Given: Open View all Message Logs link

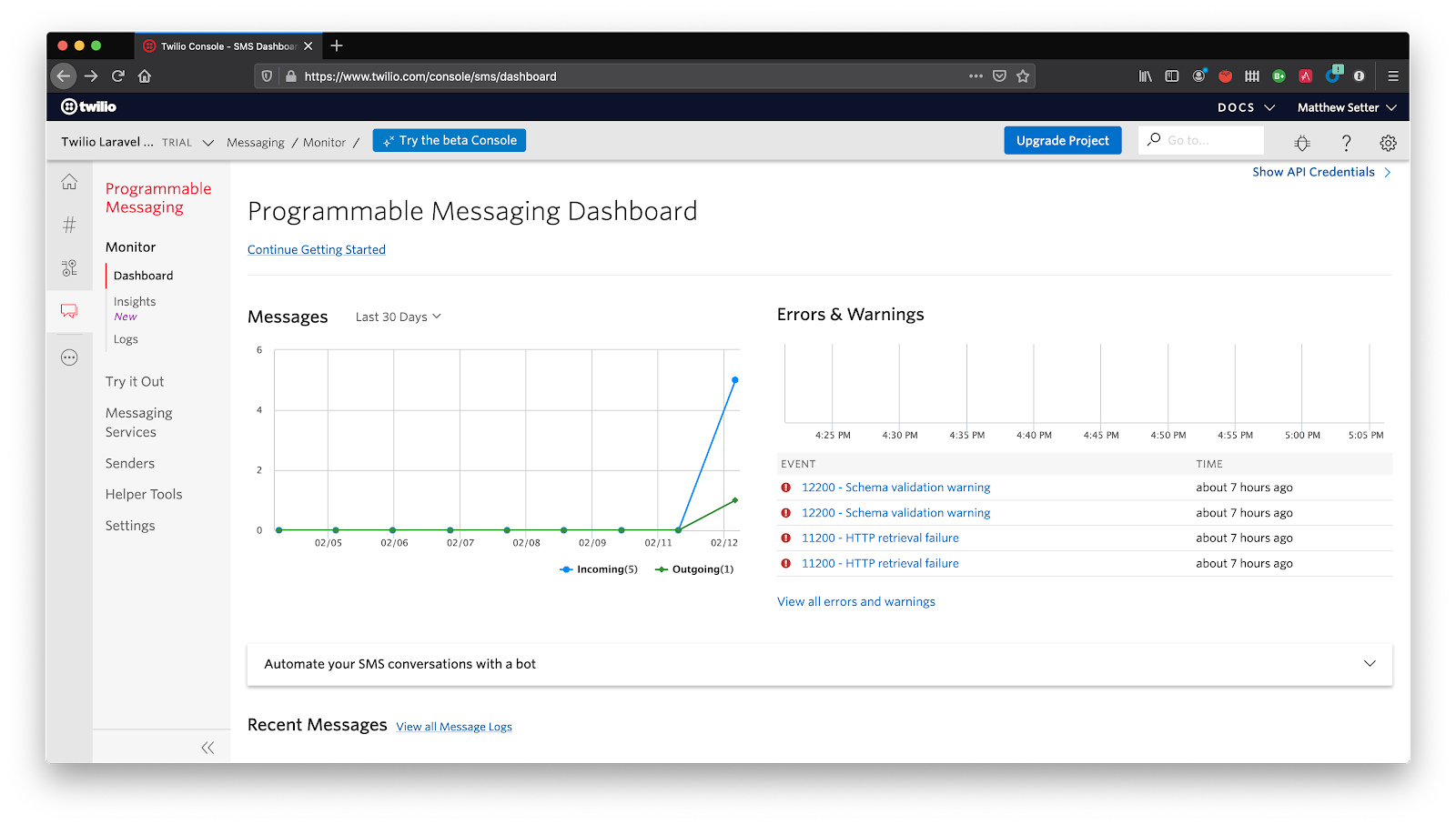Looking at the screenshot, I should (454, 727).
